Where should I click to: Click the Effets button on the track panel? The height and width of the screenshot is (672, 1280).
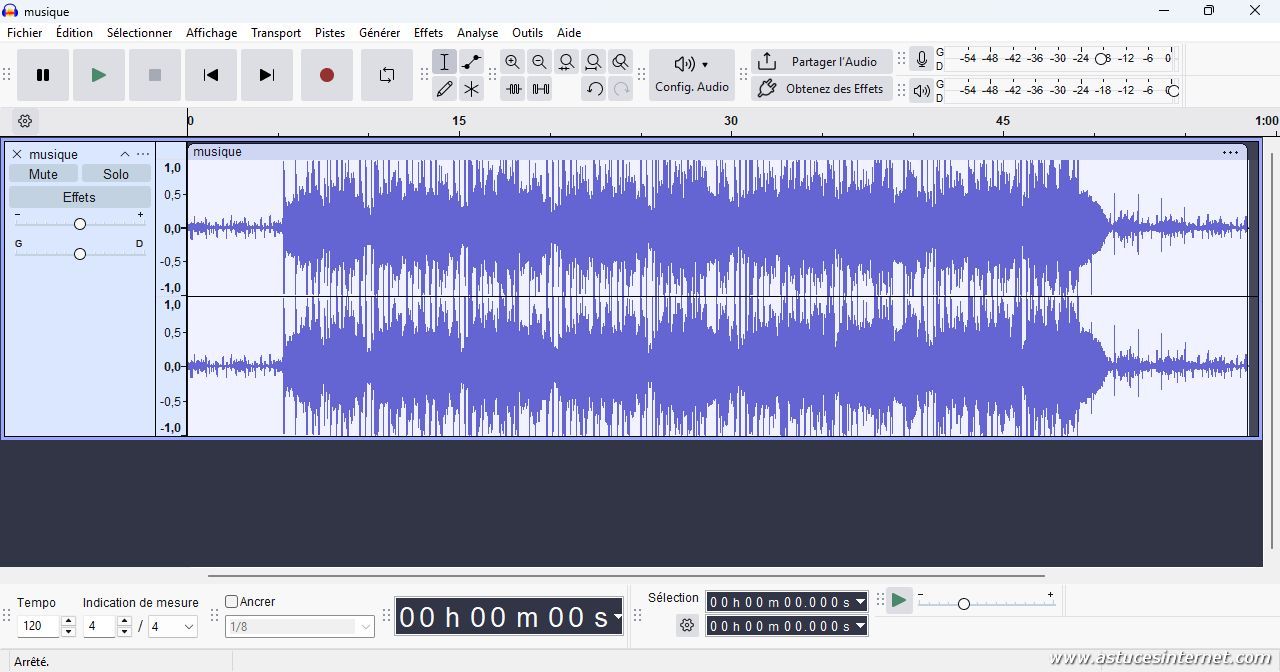coord(79,197)
